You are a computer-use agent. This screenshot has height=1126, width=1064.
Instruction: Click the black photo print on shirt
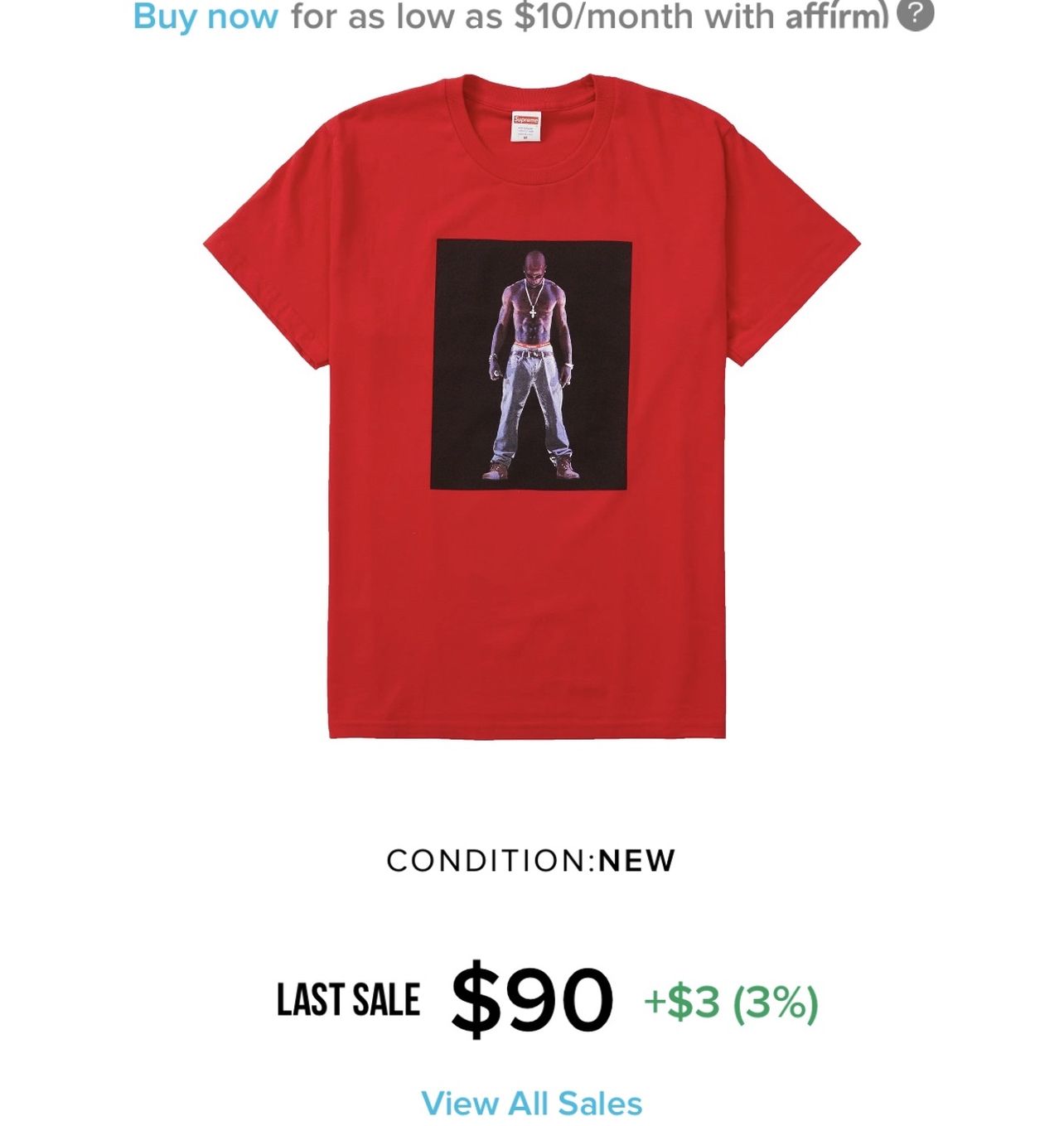point(531,365)
